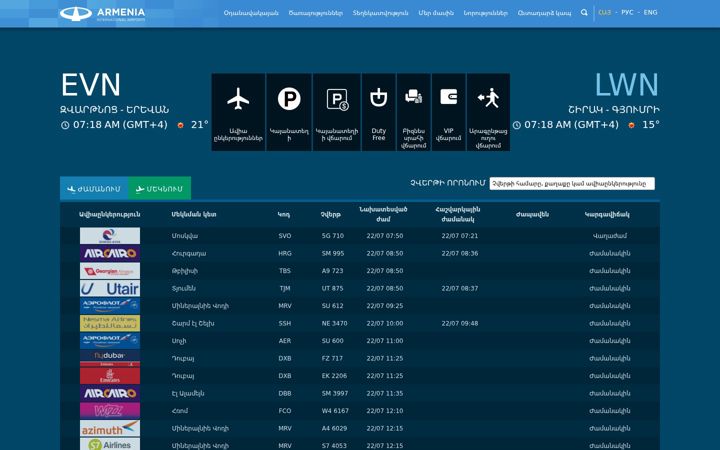Click flight number EK 2206
This screenshot has height=450, width=720.
[334, 376]
